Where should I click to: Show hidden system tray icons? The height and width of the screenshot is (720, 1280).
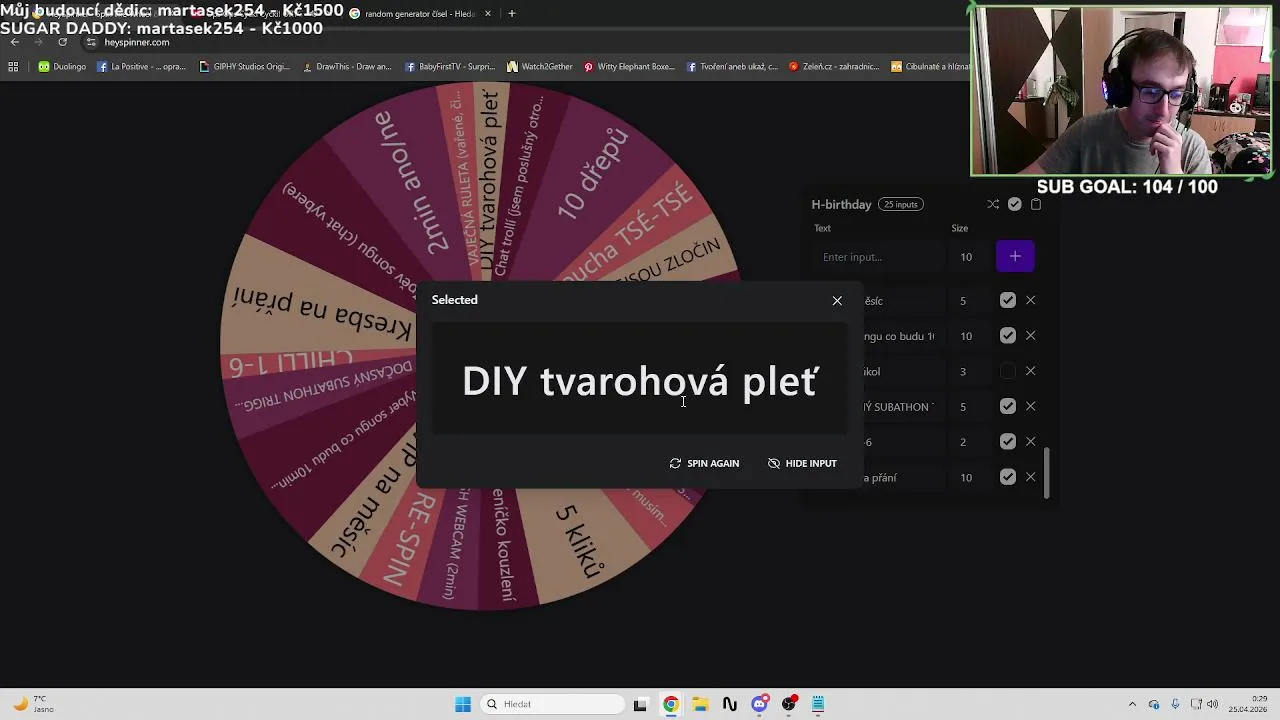pos(1132,704)
